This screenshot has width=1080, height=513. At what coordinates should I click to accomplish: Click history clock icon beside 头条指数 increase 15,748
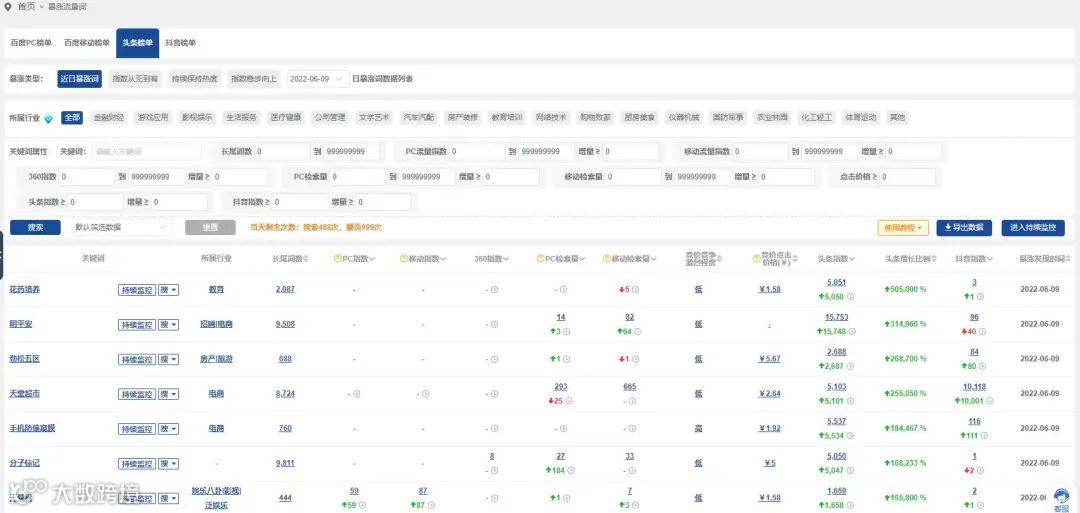(x=853, y=332)
